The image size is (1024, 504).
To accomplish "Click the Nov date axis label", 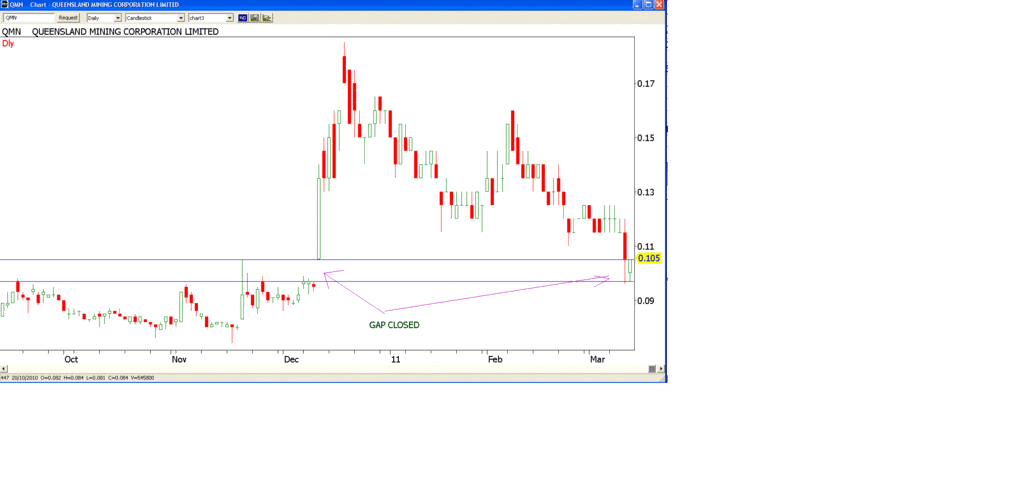I will tap(180, 359).
